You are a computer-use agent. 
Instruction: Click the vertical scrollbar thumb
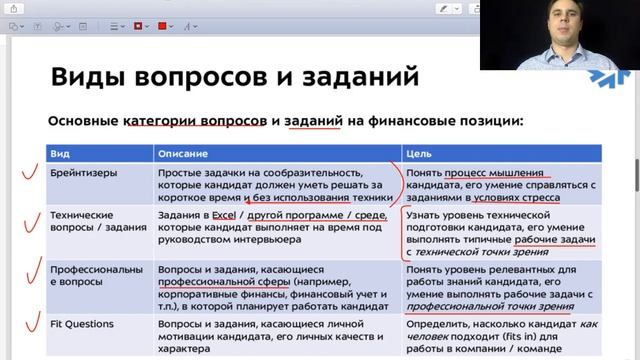[637, 175]
